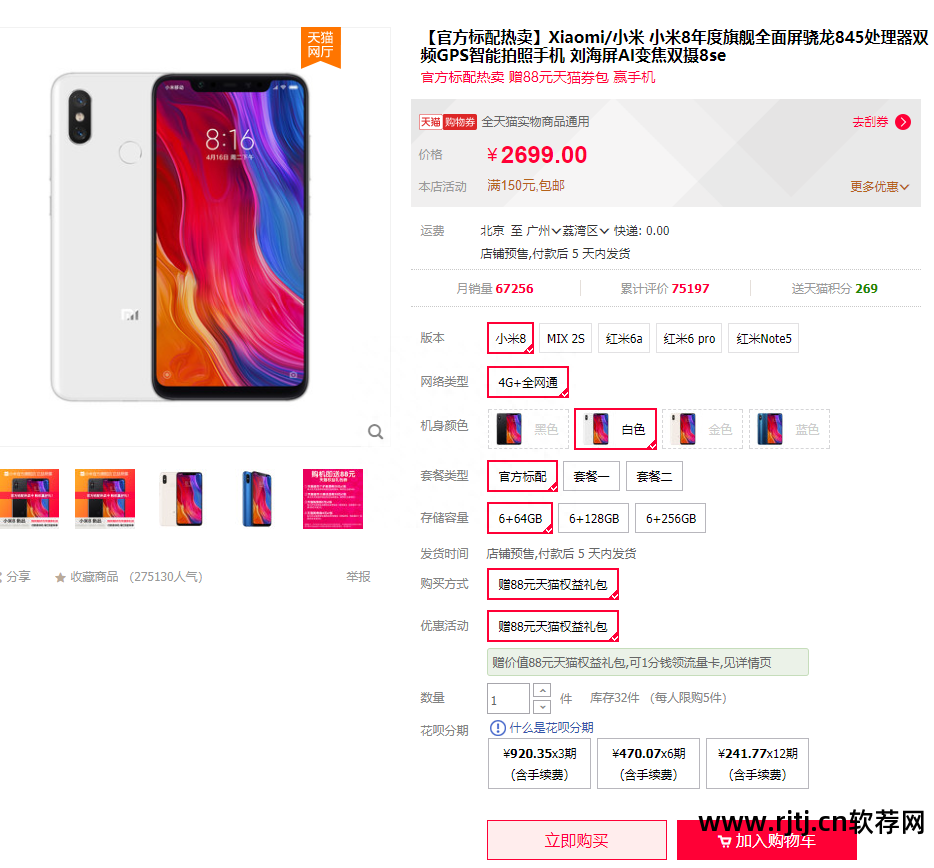The height and width of the screenshot is (868, 934).
Task: Pick the 3期 installment plan
Action: (539, 763)
